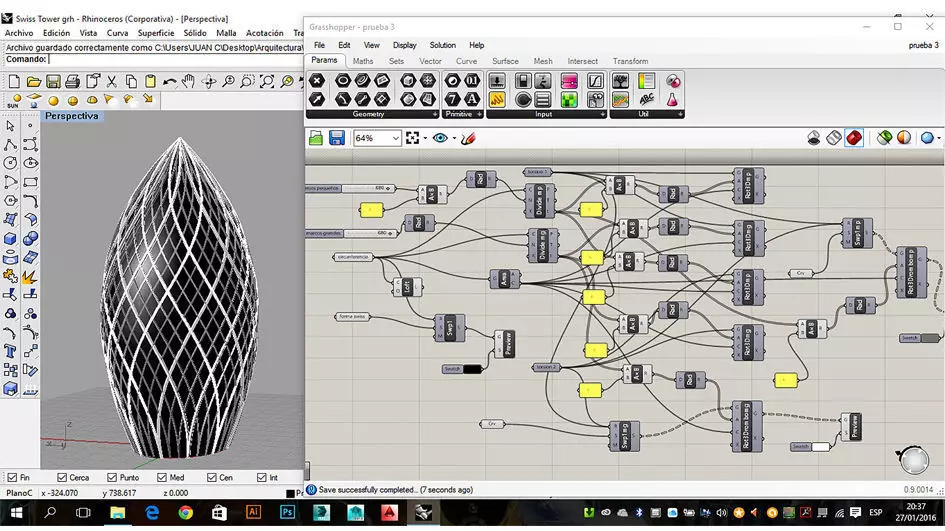Viewport: 945px width, 531px height.
Task: Add Grasshopper Circle parameter component
Action: pyautogui.click(x=343, y=81)
